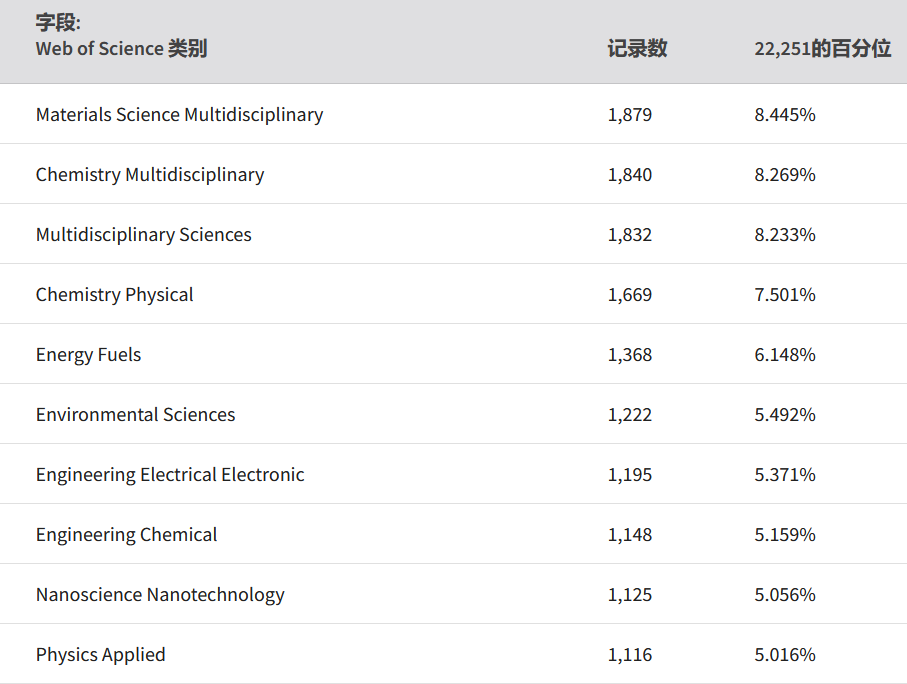The image size is (907, 684).
Task: Open the Environmental Sciences entry
Action: [135, 414]
